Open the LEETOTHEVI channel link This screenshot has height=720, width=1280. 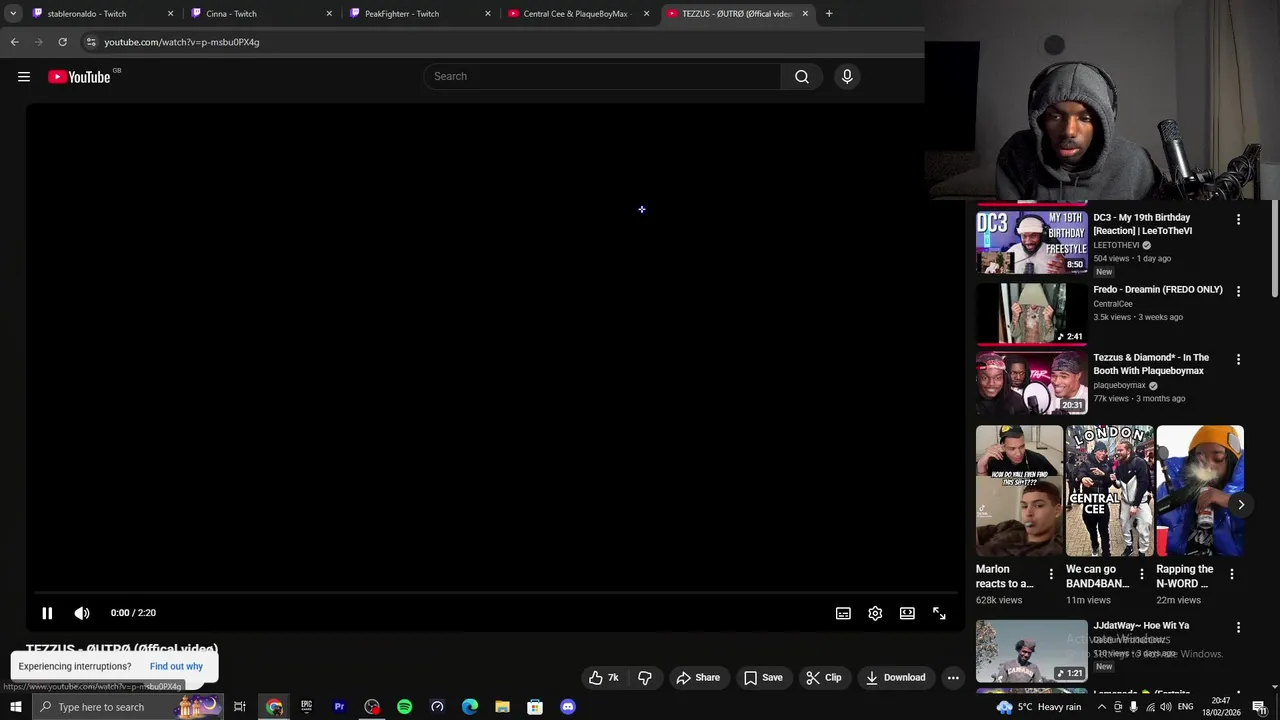(1116, 245)
